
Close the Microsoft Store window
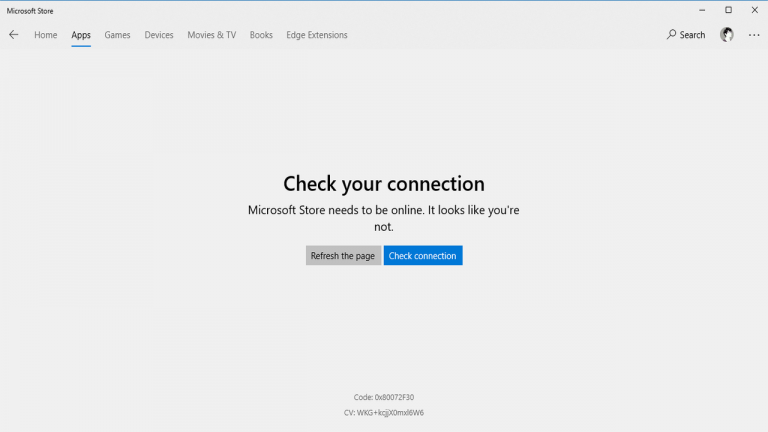755,10
